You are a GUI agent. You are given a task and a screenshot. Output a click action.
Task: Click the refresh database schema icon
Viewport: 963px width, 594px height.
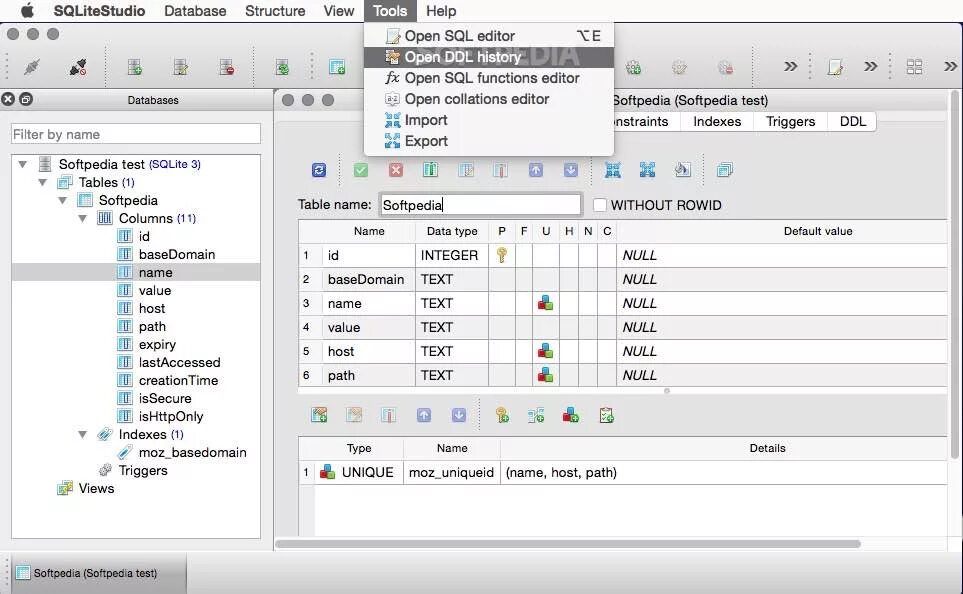coord(283,66)
